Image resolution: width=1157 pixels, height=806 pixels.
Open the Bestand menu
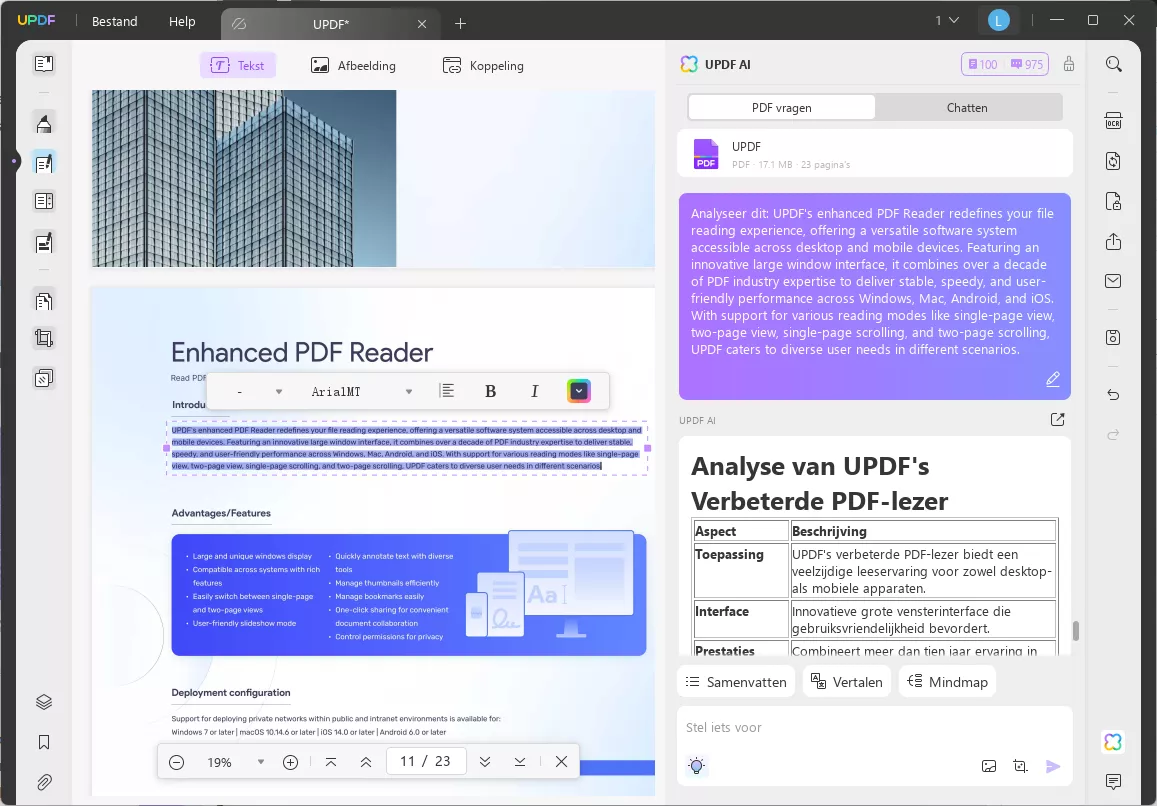[114, 21]
